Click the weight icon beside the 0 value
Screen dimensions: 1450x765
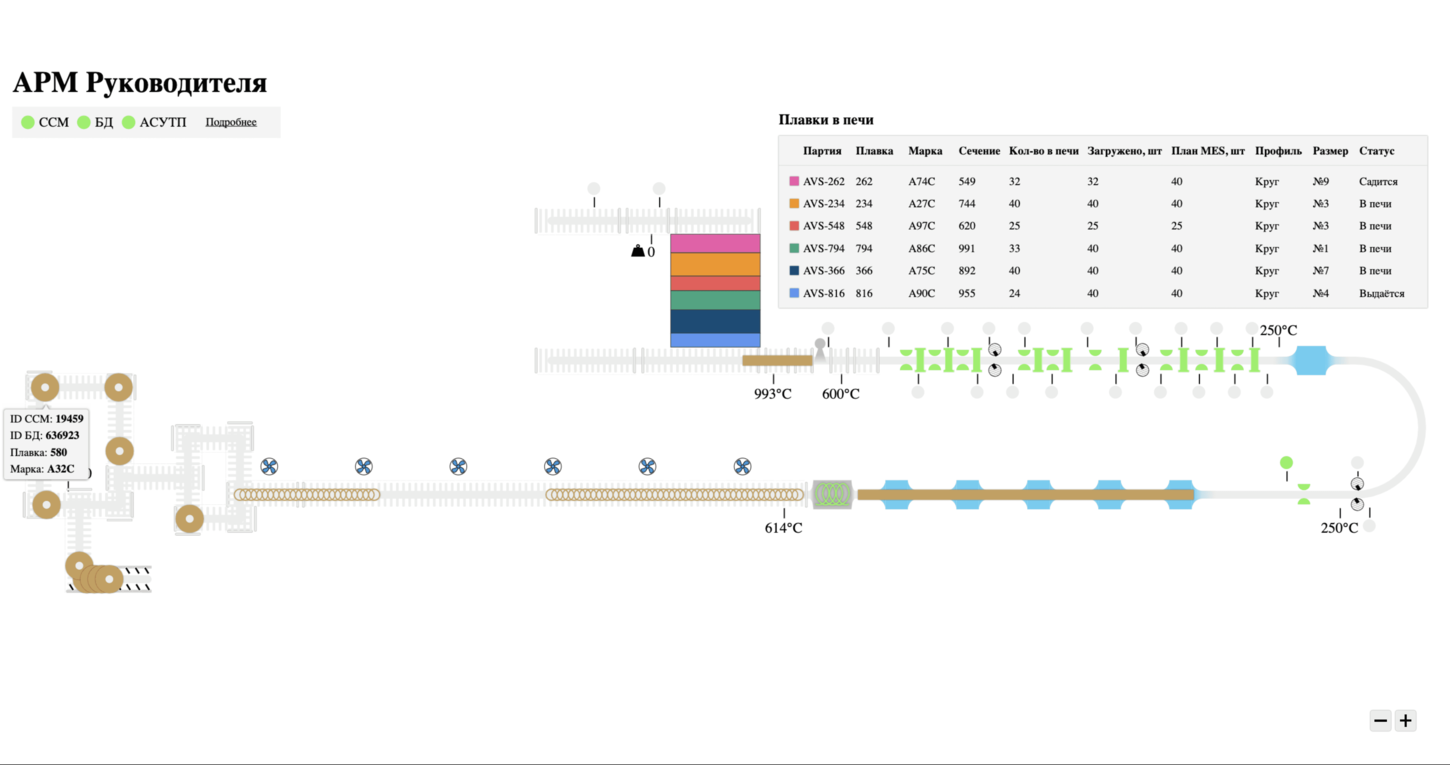(x=637, y=251)
